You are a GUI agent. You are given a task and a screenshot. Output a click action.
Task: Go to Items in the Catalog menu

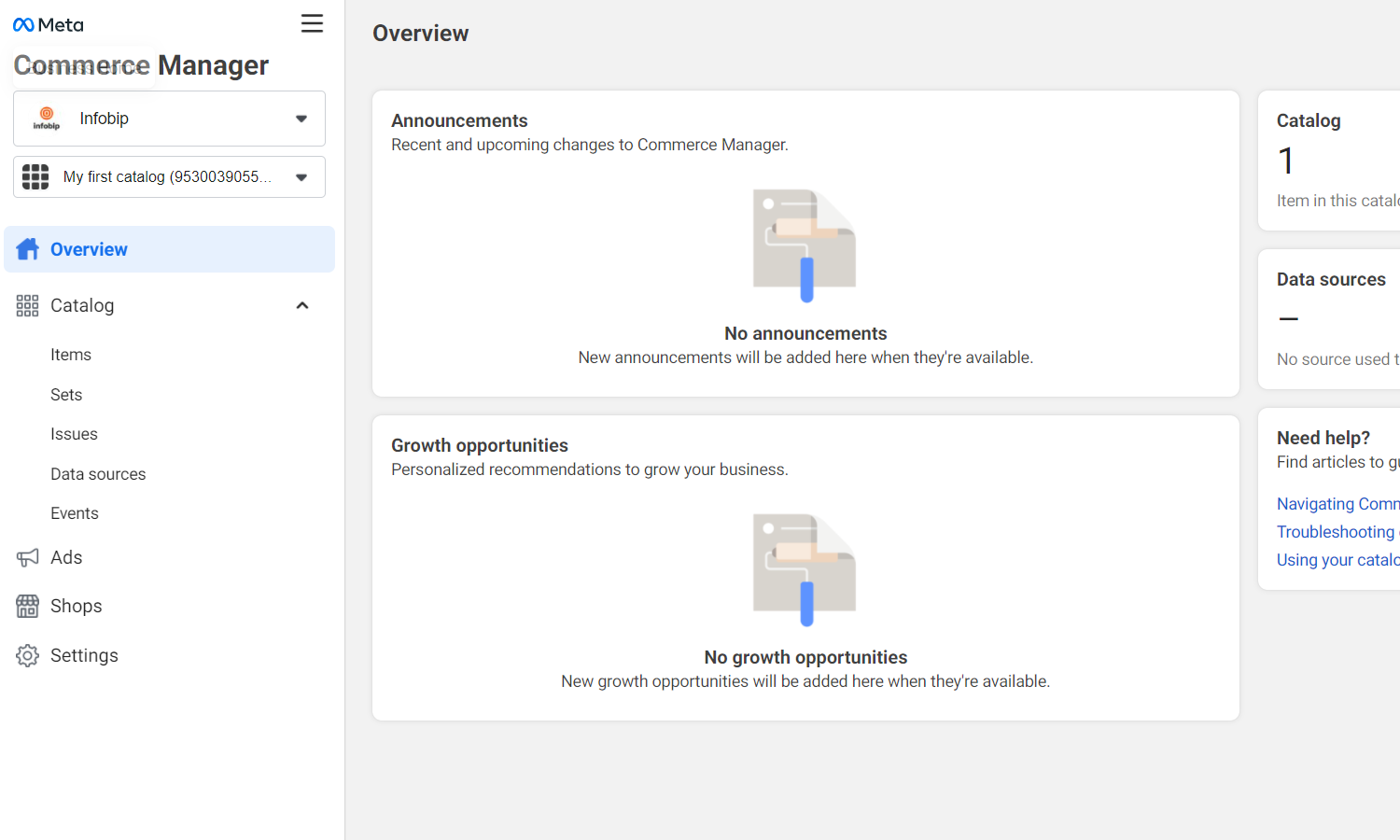tap(71, 355)
